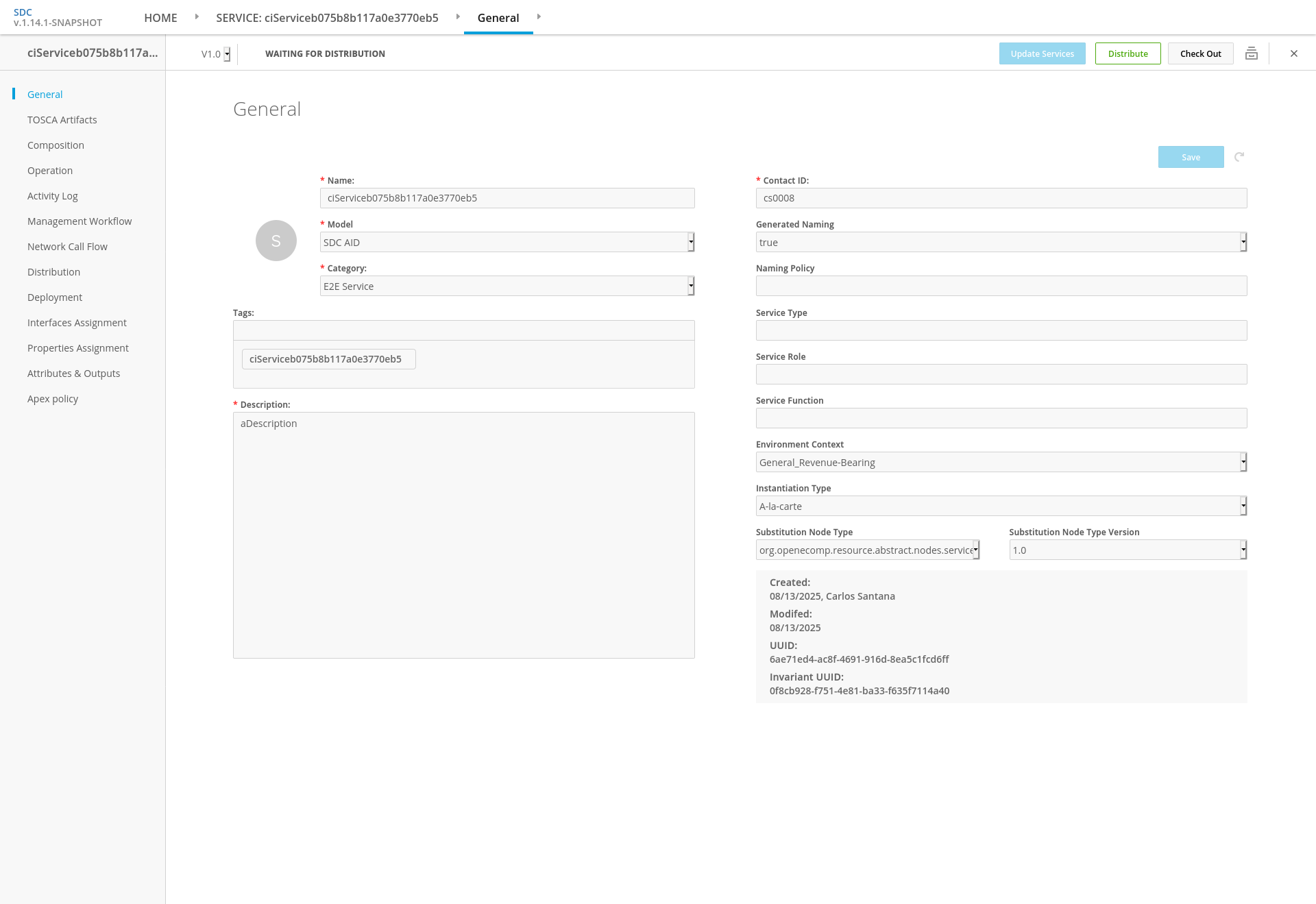Expand the Environment Context dropdown
The height and width of the screenshot is (904, 1316).
[1001, 462]
